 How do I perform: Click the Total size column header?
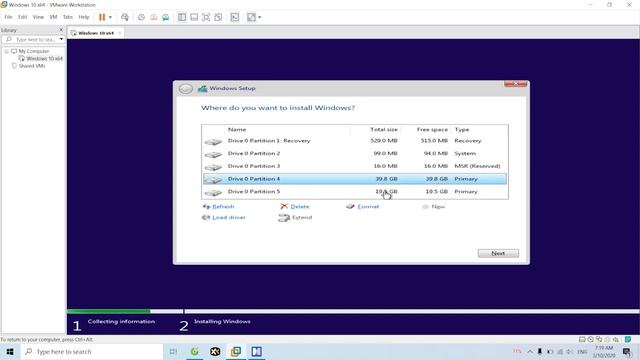tap(384, 129)
